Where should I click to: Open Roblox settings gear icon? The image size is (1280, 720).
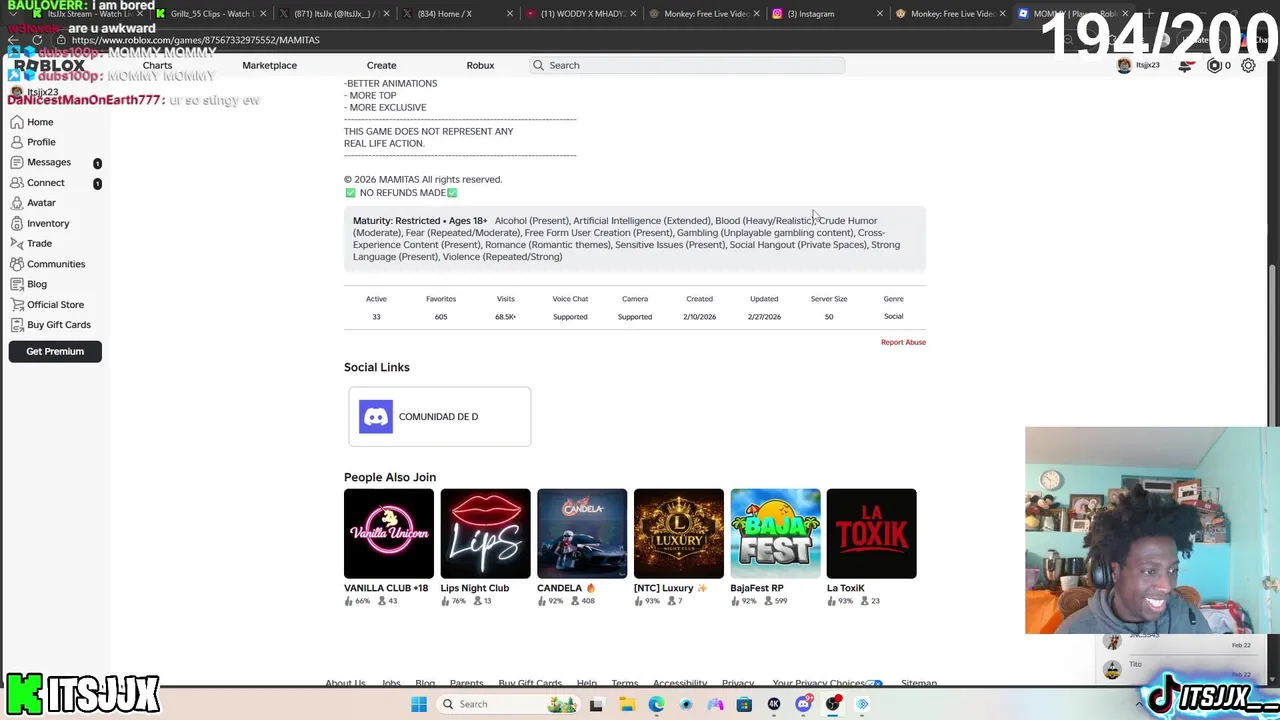(x=1248, y=65)
